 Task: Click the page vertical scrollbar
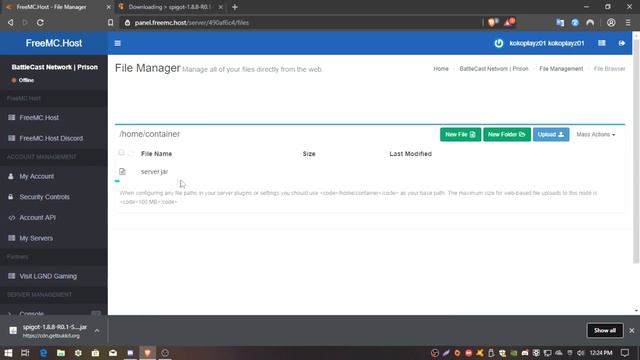(x=636, y=151)
